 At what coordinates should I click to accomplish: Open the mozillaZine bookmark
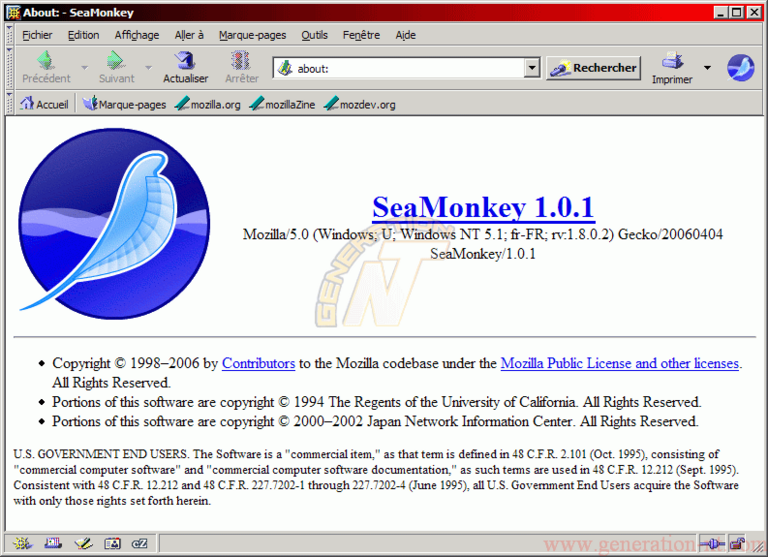pos(283,104)
